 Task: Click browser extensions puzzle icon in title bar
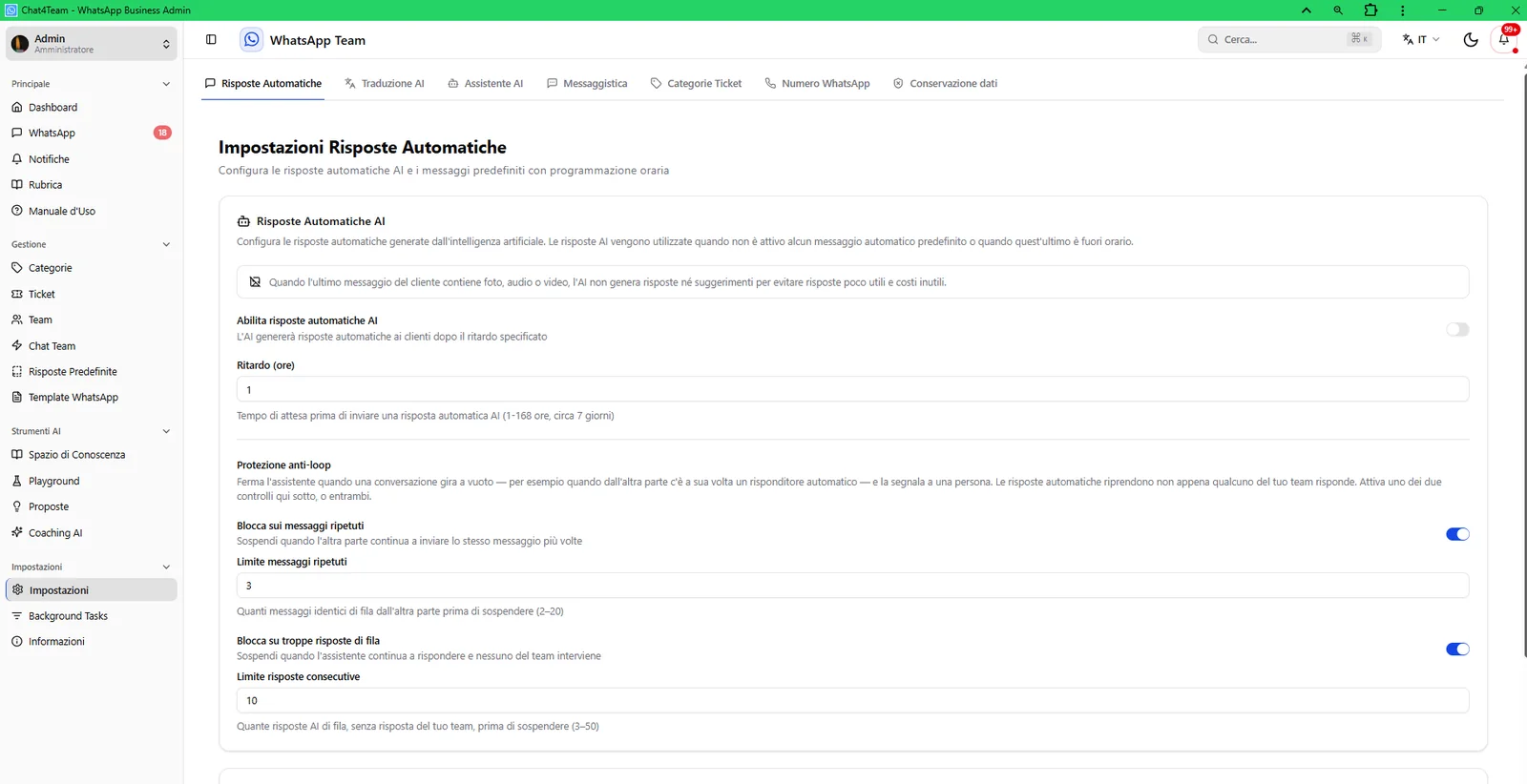(x=1370, y=10)
